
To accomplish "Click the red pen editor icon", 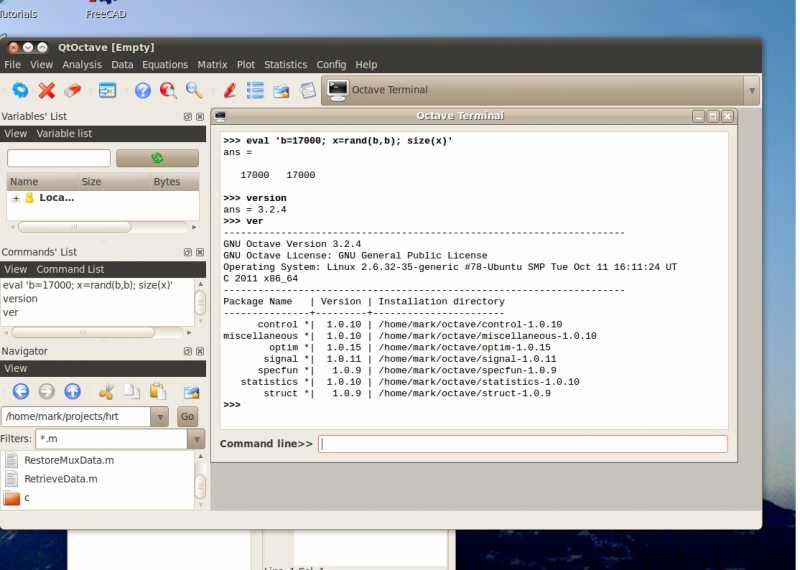I will coord(230,90).
